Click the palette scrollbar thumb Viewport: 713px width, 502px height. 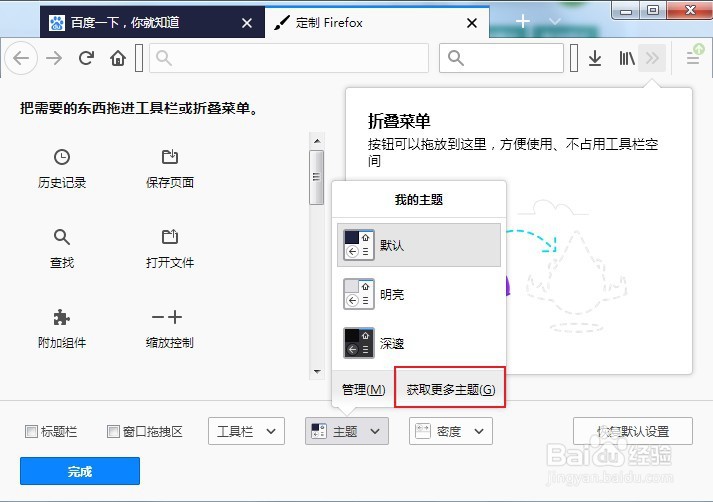pyautogui.click(x=316, y=177)
